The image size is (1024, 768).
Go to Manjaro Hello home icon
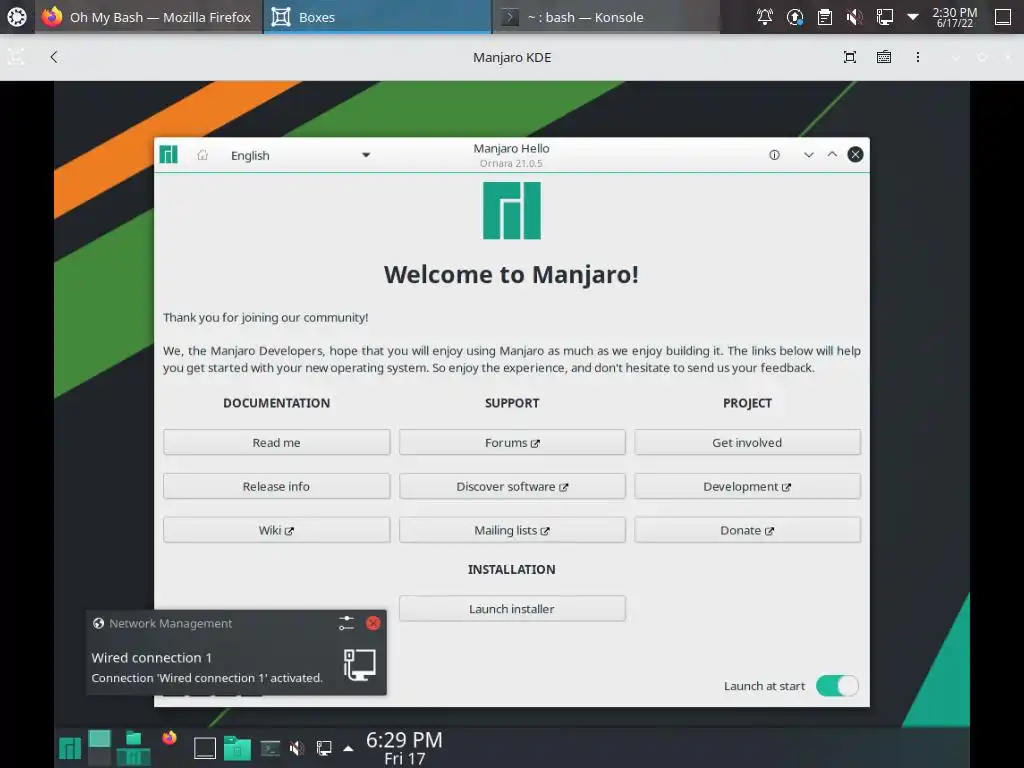pyautogui.click(x=202, y=155)
